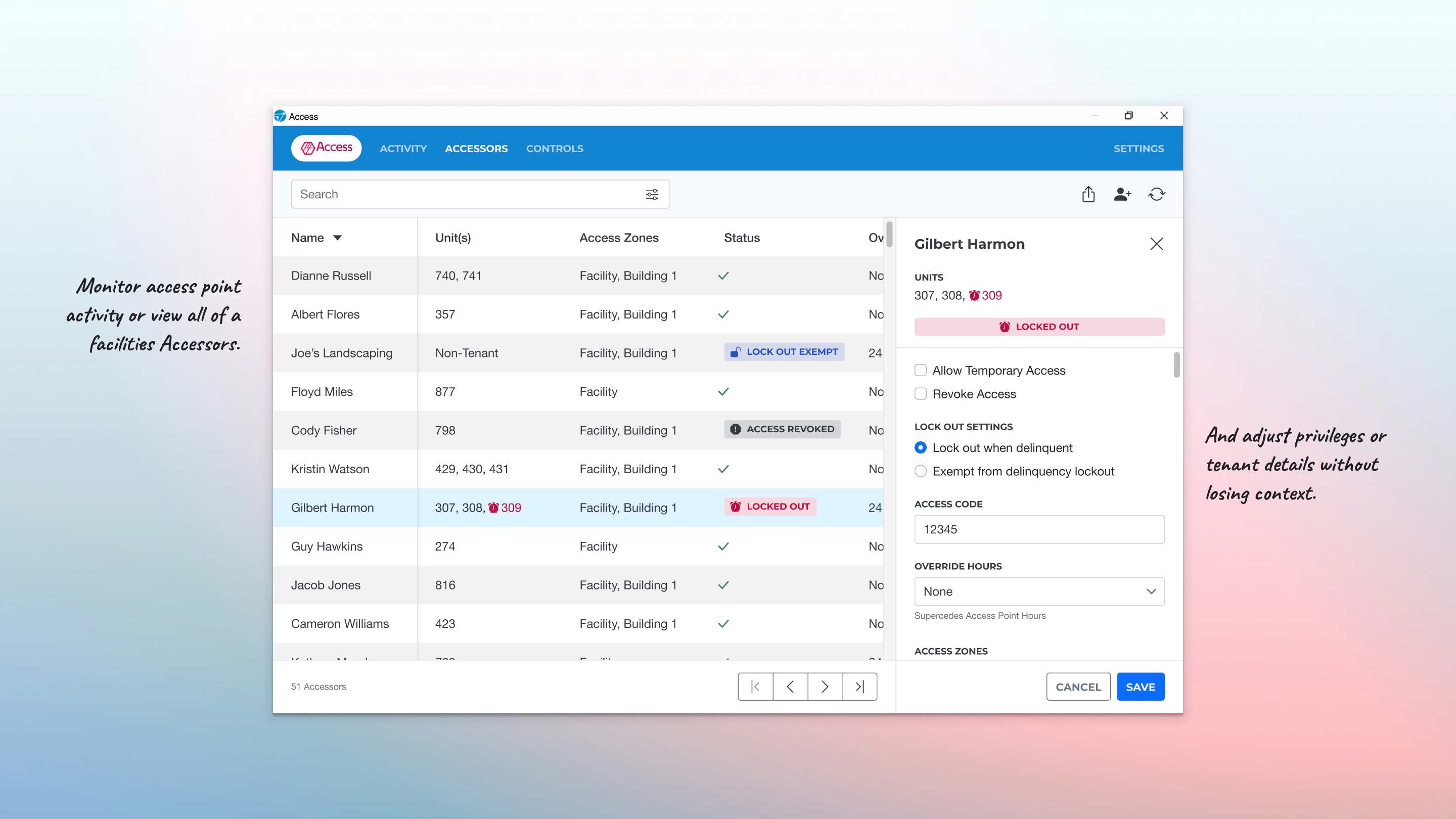The image size is (1456, 819).
Task: Select Exempt from delinquency lockout
Action: tap(921, 471)
